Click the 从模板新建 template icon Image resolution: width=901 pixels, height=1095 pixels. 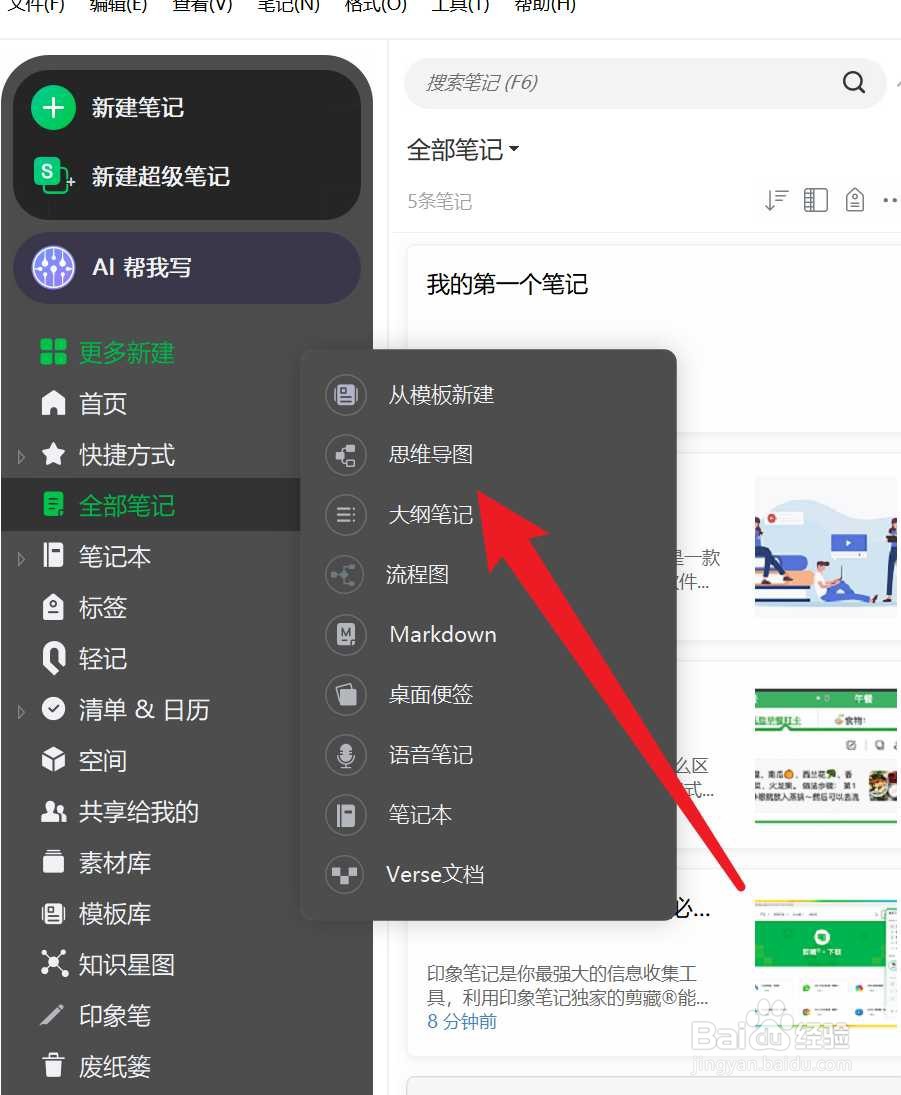346,395
